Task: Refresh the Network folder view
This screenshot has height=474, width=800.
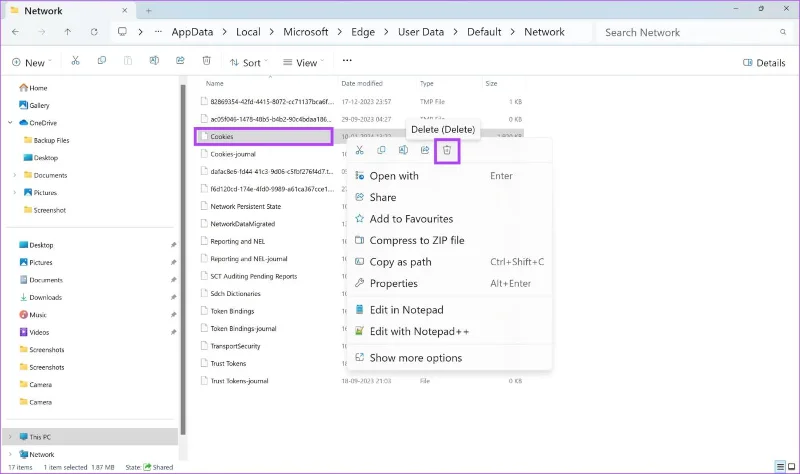Action: pyautogui.click(x=94, y=32)
